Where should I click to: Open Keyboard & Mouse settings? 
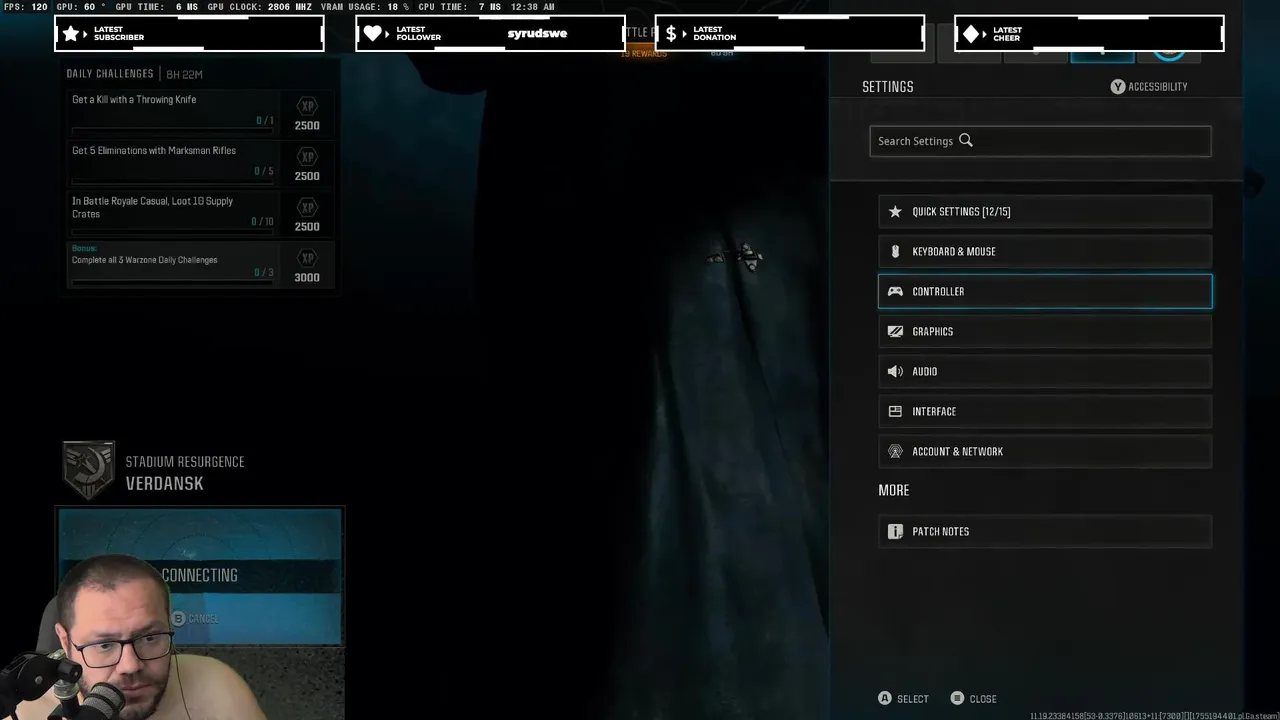1045,251
